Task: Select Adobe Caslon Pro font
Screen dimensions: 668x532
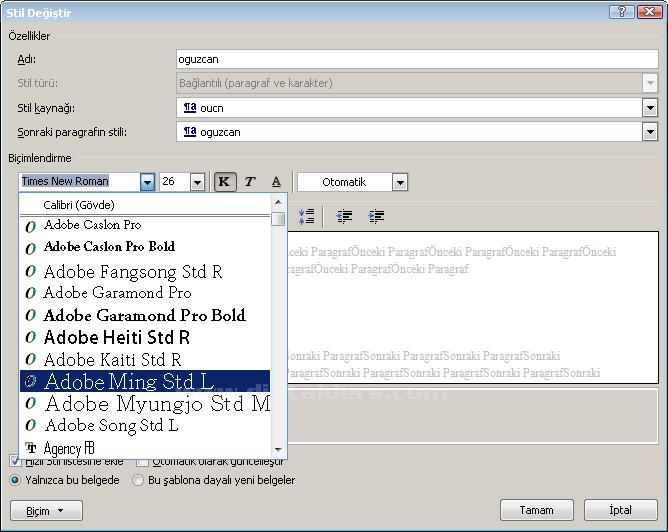Action: coord(145,225)
